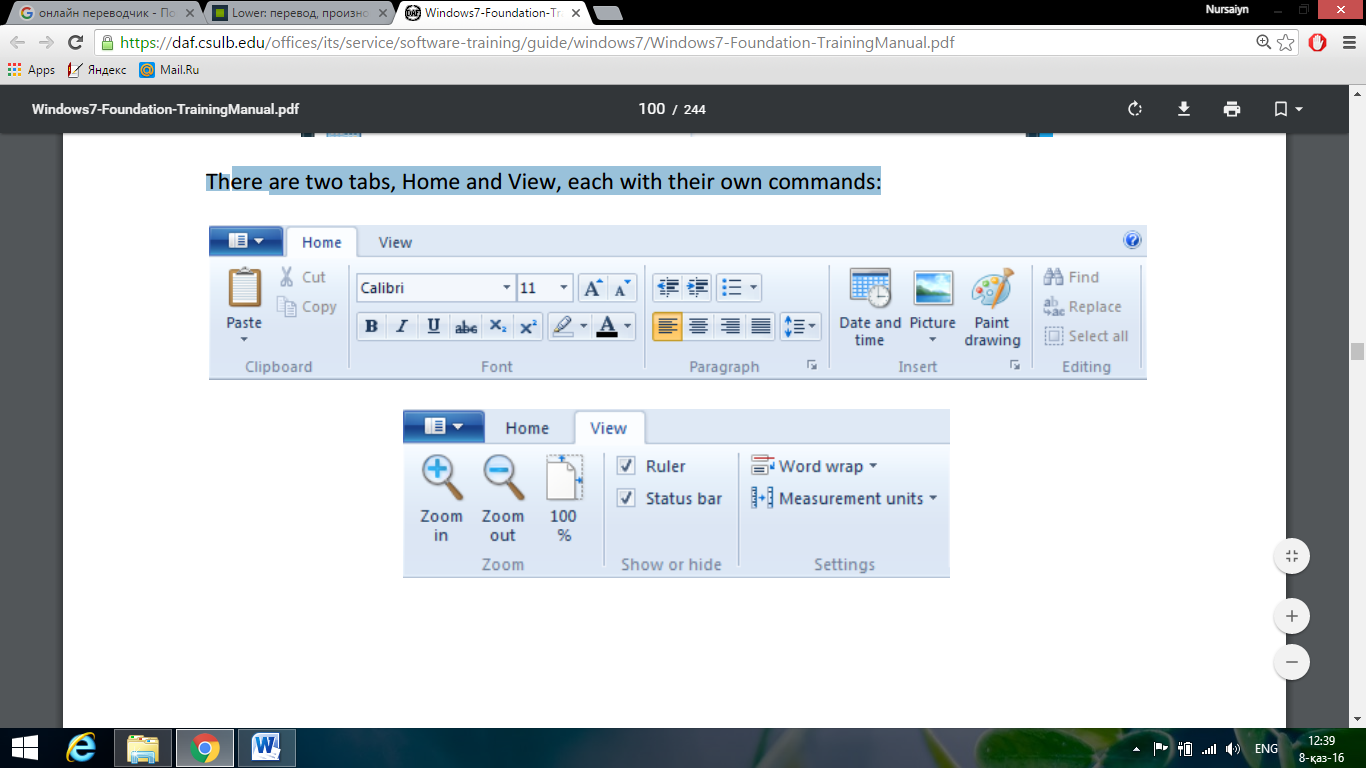Click the PDF viewer fit-to-page button
Viewport: 1366px width, 768px height.
coord(1292,556)
